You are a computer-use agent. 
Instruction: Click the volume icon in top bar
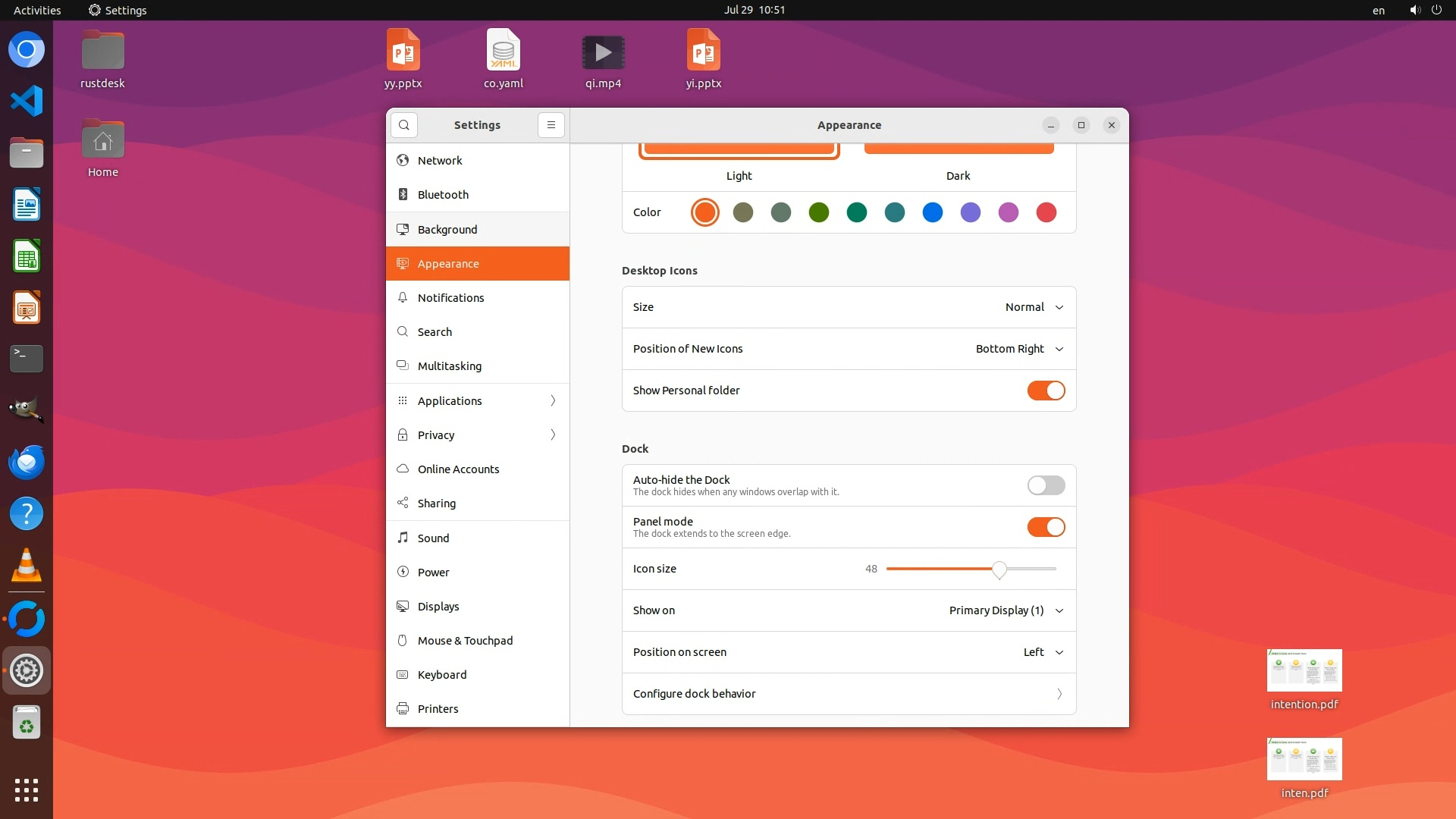[x=1414, y=10]
